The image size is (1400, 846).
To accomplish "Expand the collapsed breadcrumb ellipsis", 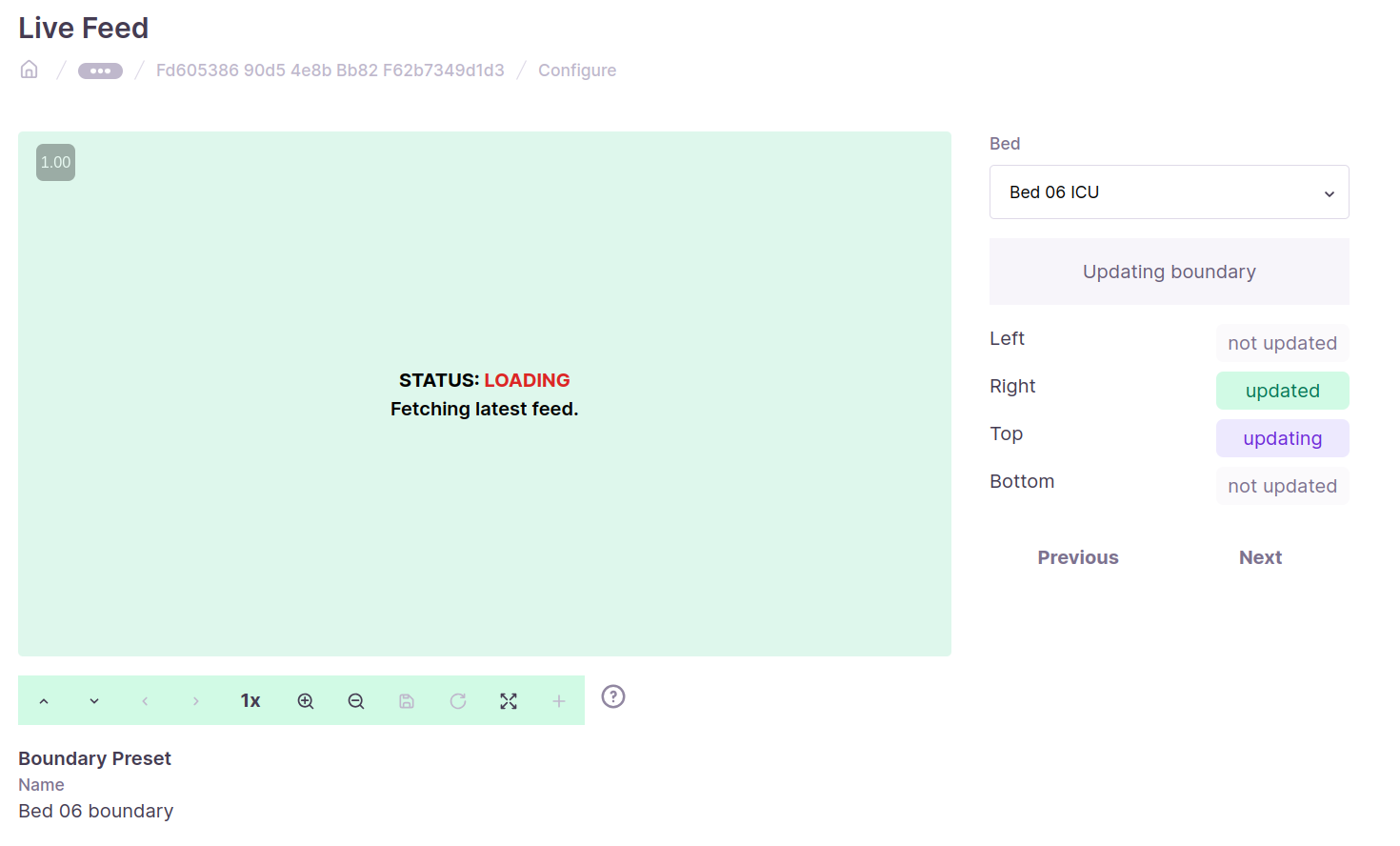I will pyautogui.click(x=100, y=70).
